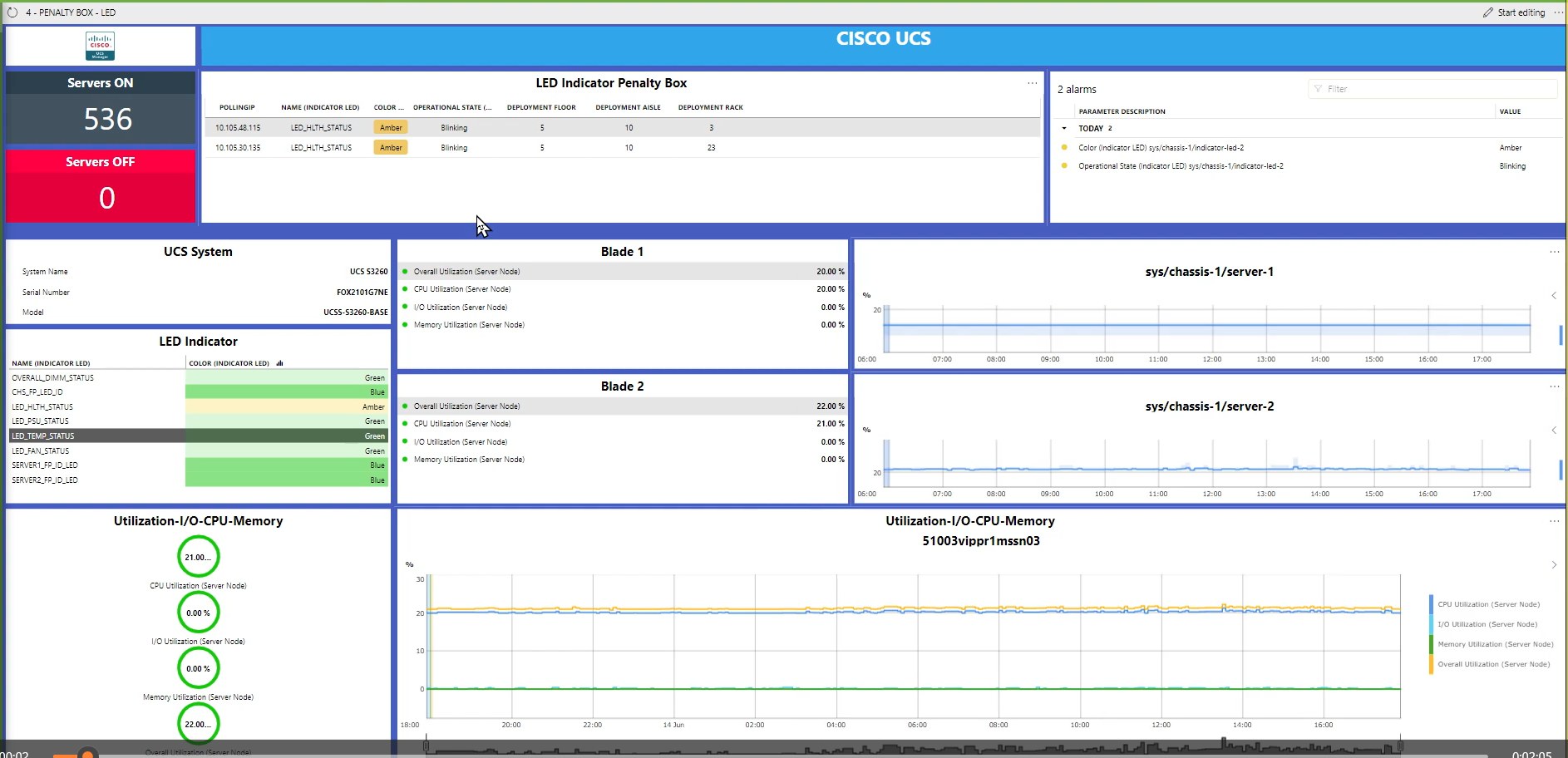Toggle Overall Utilization legend entry

[x=1493, y=664]
